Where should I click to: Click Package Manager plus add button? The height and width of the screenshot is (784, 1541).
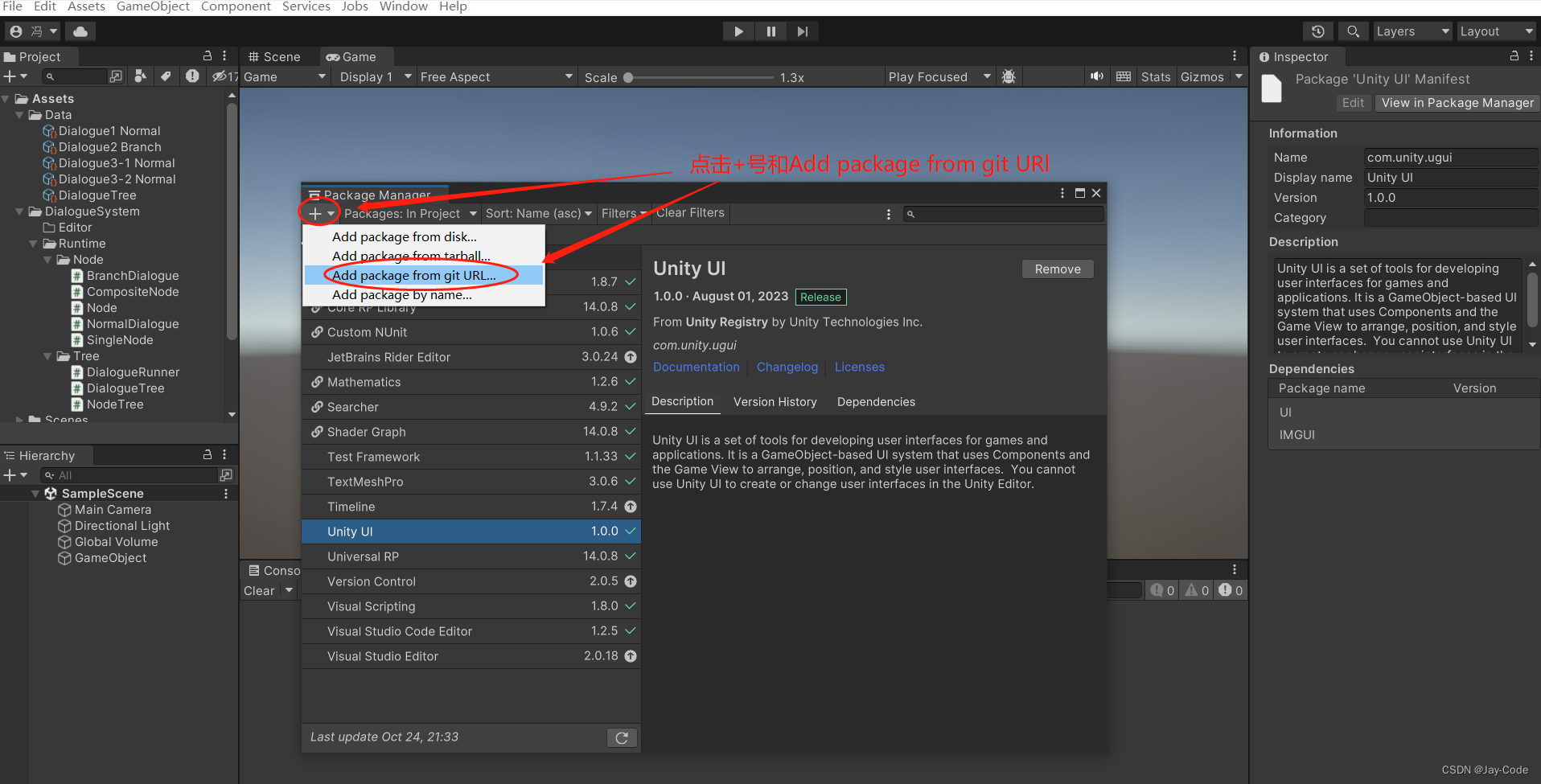(x=320, y=213)
